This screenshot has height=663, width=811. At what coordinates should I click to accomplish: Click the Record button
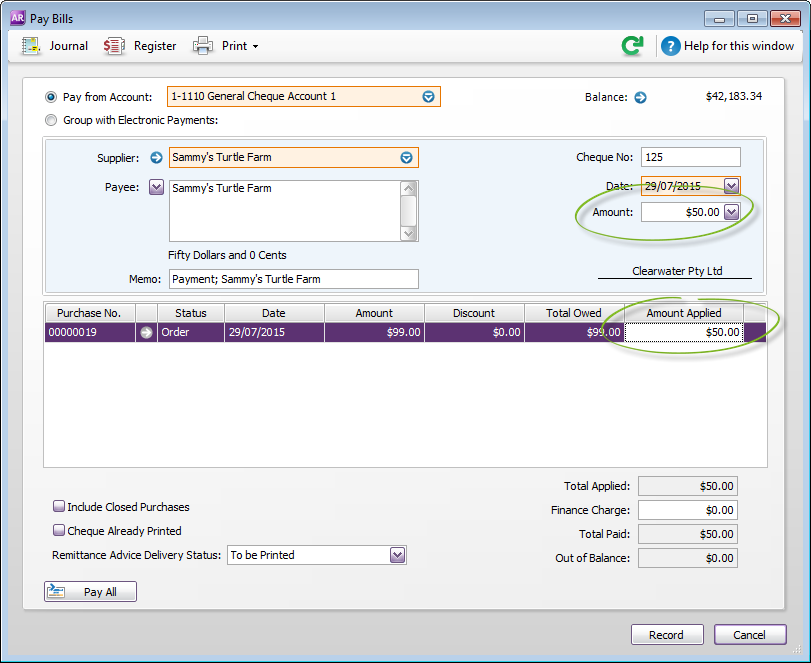click(666, 635)
